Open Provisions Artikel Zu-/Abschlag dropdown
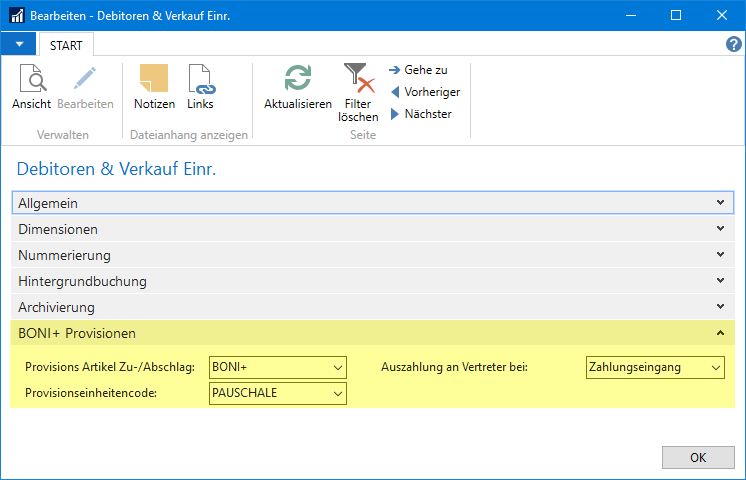Viewport: 746px width, 480px height. 337,367
